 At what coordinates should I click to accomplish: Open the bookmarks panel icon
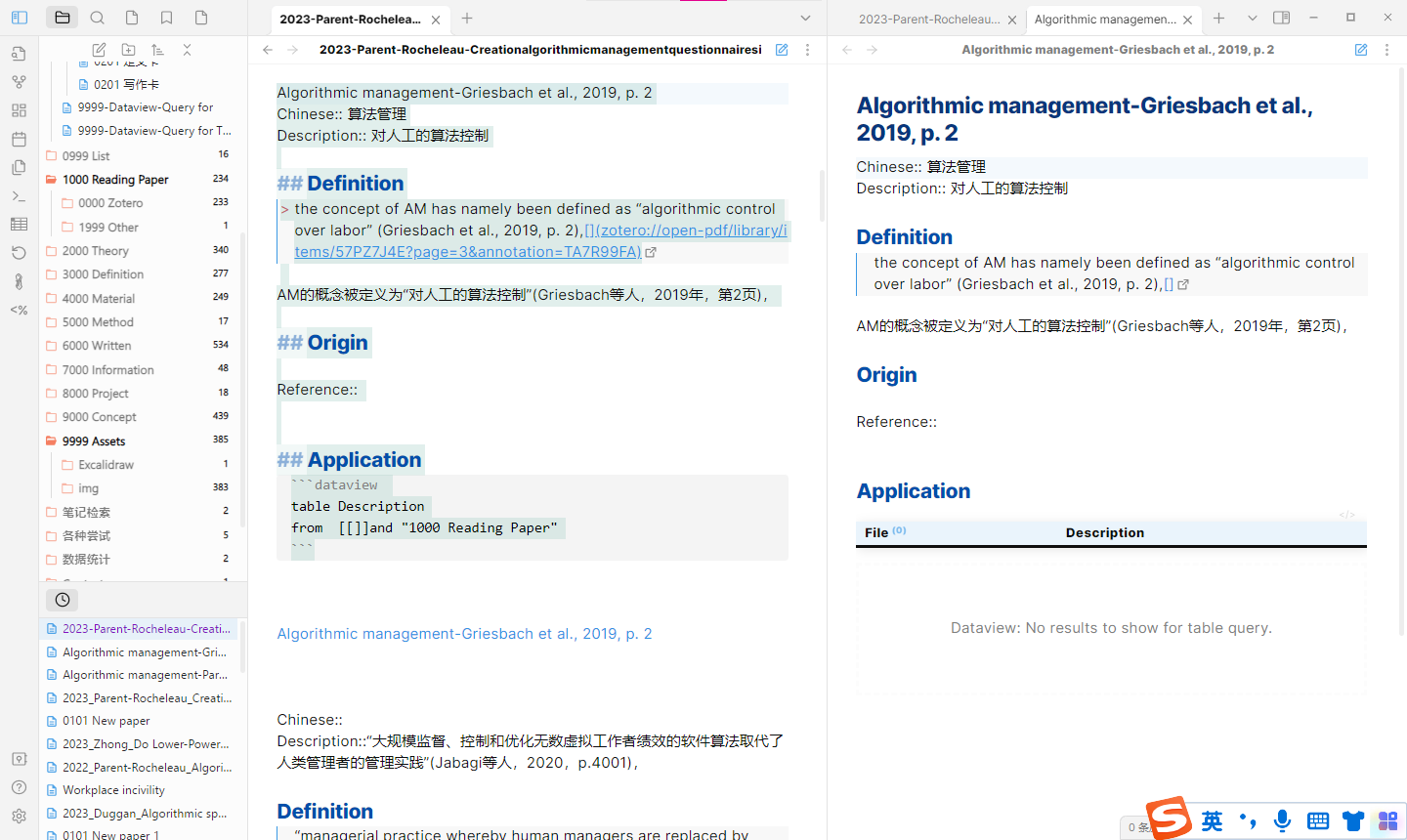pyautogui.click(x=167, y=18)
